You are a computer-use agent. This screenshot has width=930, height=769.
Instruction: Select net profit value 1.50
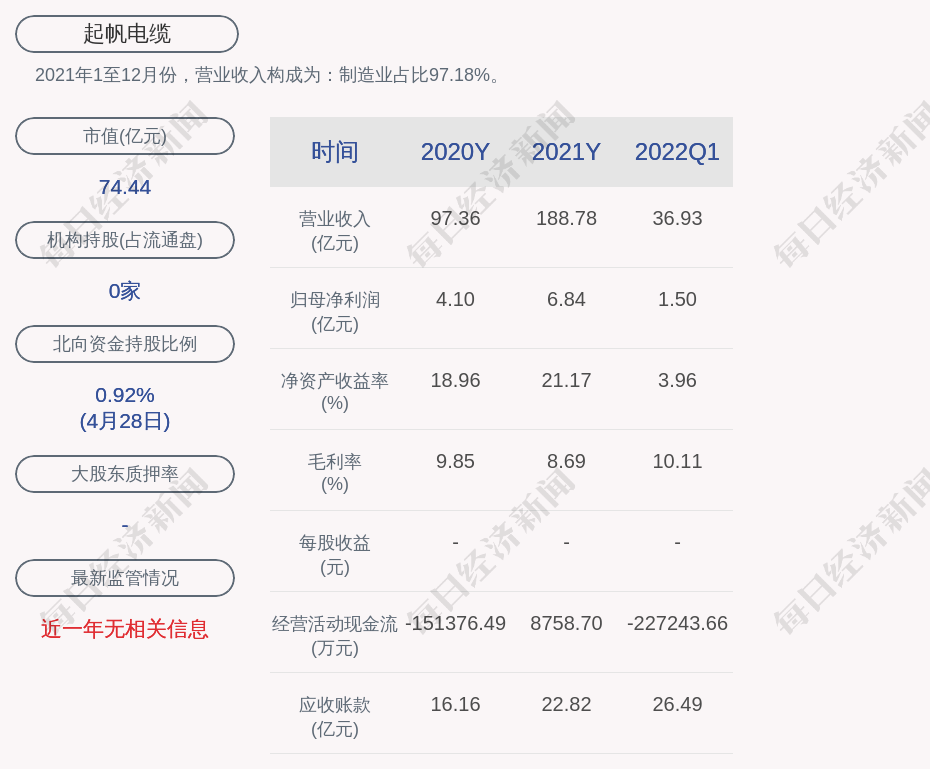click(x=677, y=299)
